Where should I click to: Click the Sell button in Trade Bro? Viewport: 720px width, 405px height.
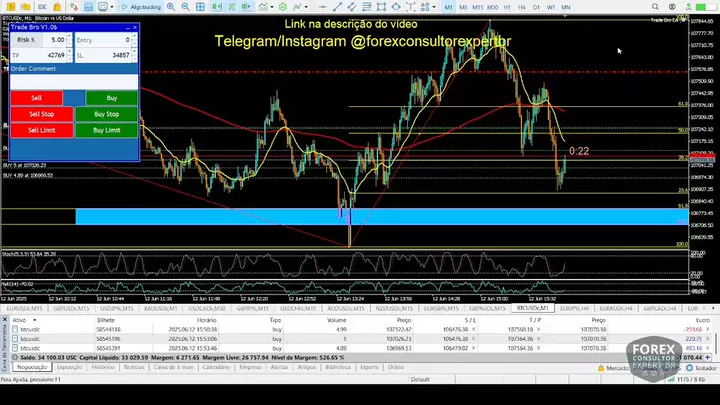click(36, 98)
